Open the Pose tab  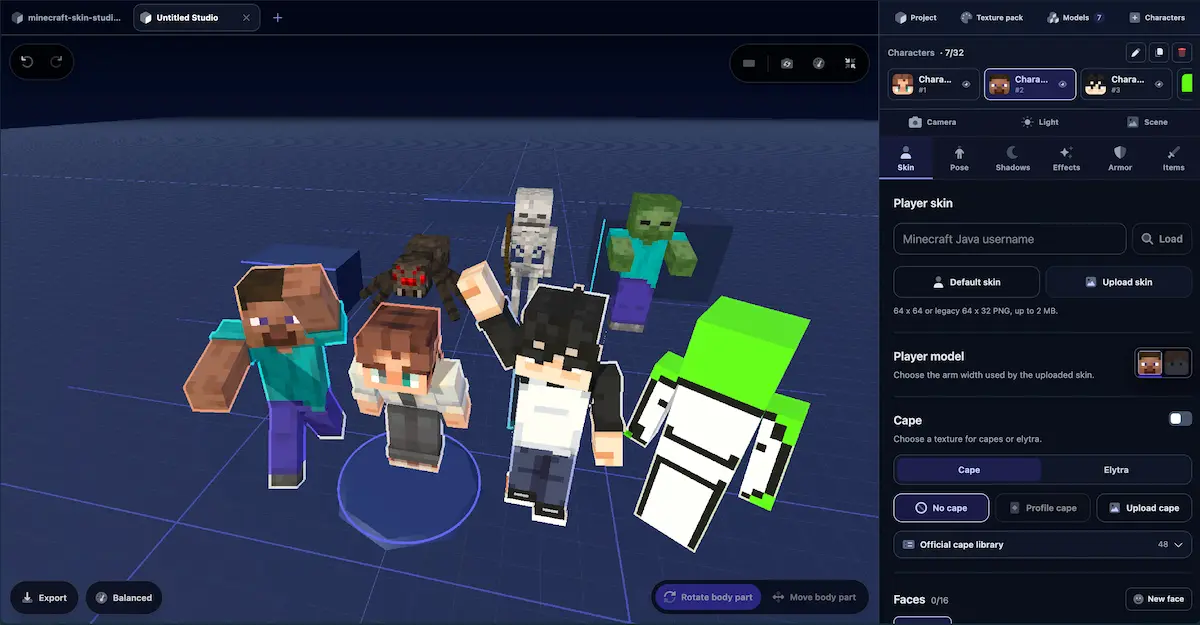[959, 158]
